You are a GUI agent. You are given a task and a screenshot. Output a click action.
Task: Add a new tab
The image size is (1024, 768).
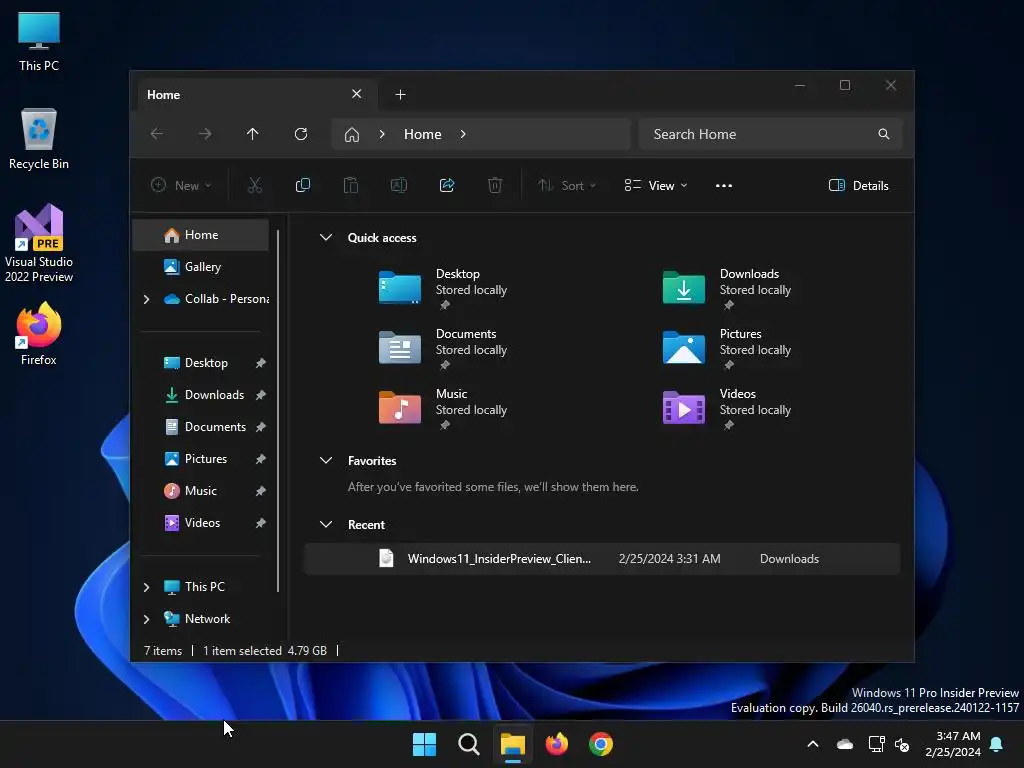point(400,95)
